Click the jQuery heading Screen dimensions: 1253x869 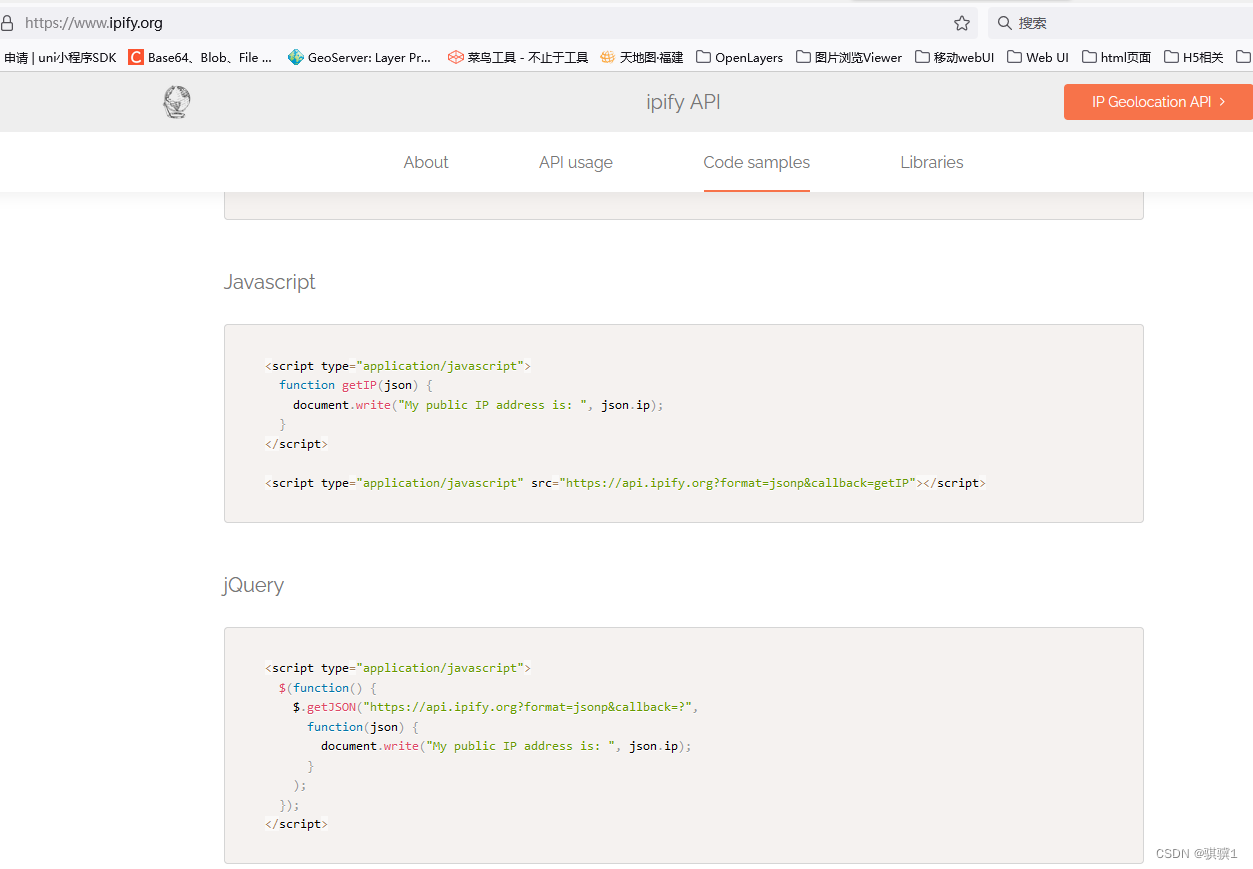click(x=254, y=585)
